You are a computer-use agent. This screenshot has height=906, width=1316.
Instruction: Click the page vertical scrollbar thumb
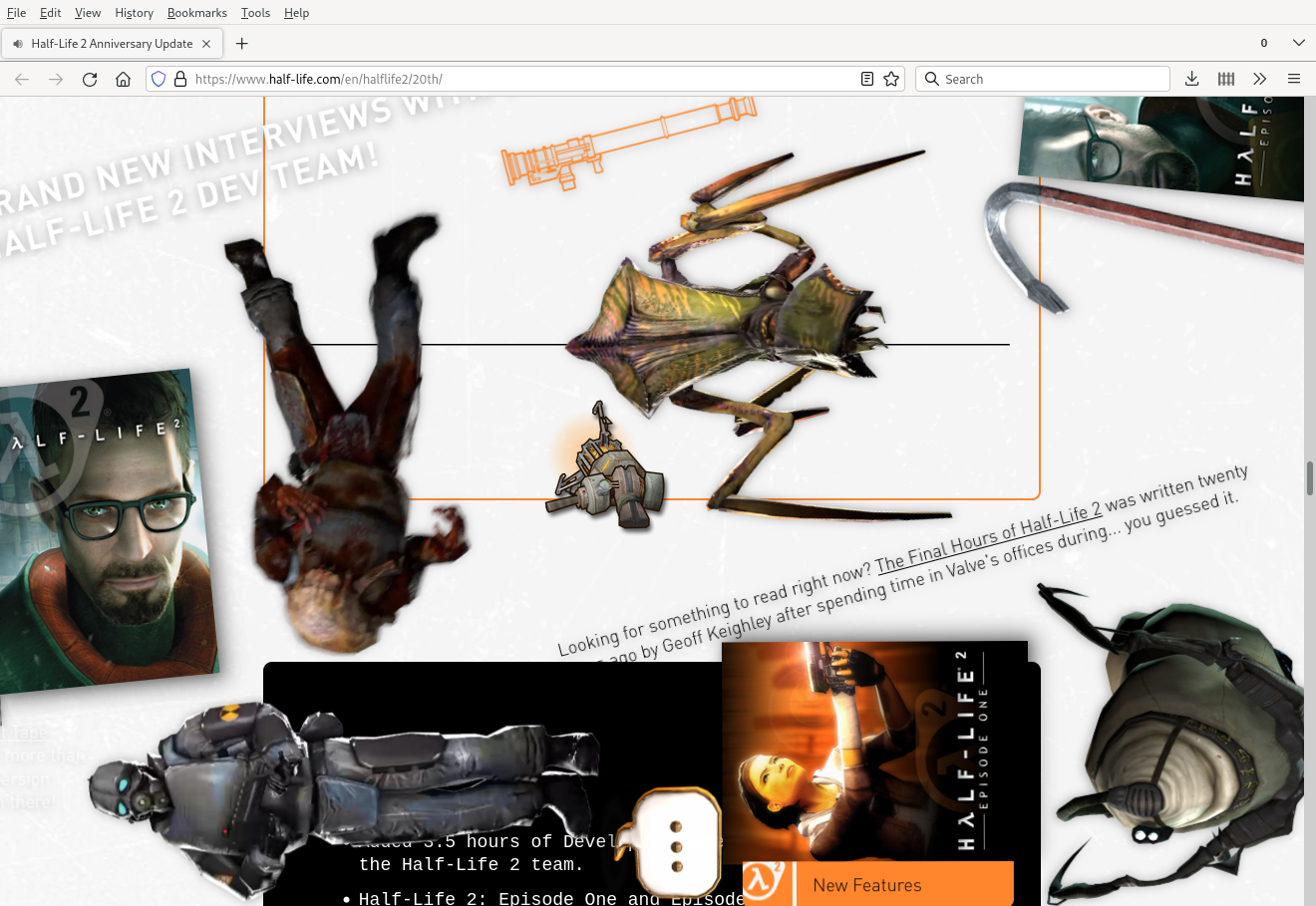1310,478
